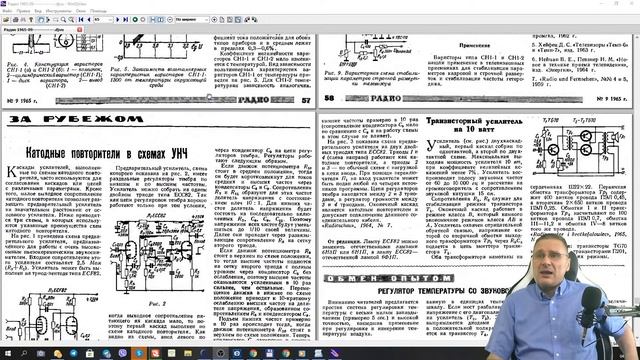640x360 pixels.
Task: Go to the first page
Action: click(x=81, y=20)
